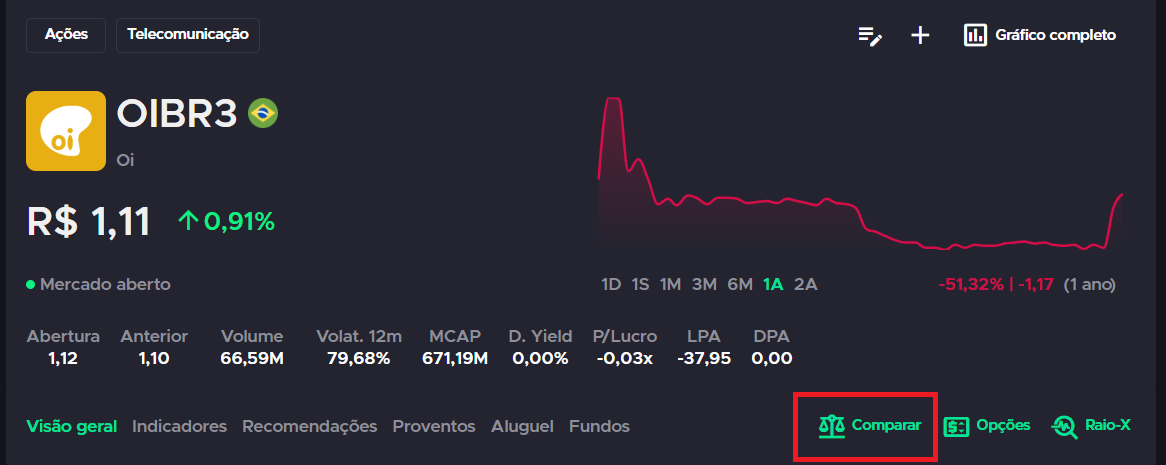The image size is (1166, 465).
Task: Select the 1S chart period
Action: 640,284
